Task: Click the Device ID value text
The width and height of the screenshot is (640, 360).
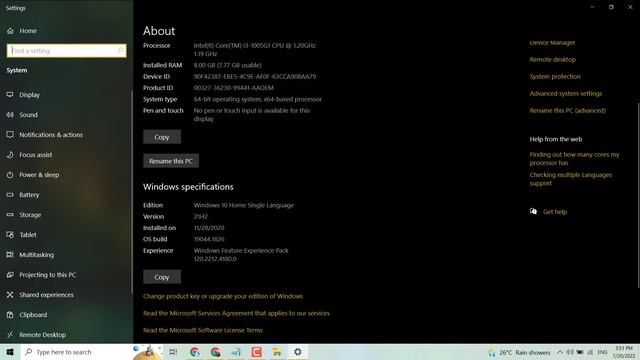Action: tap(255, 76)
